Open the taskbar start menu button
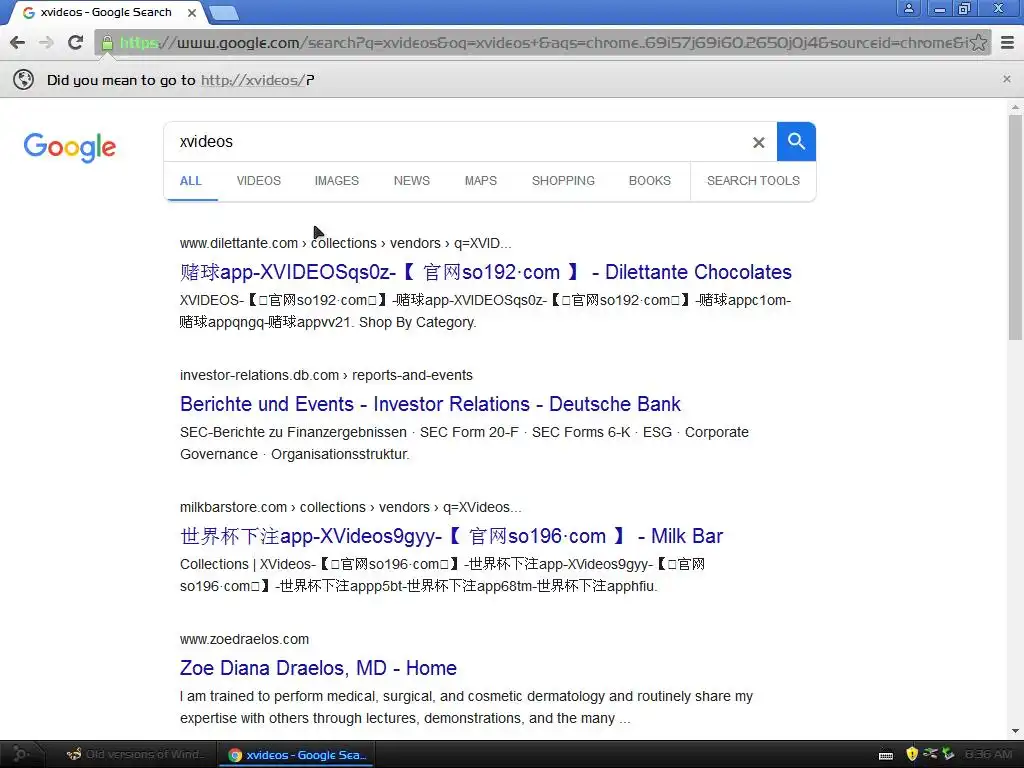Viewport: 1024px width, 768px height. click(20, 754)
